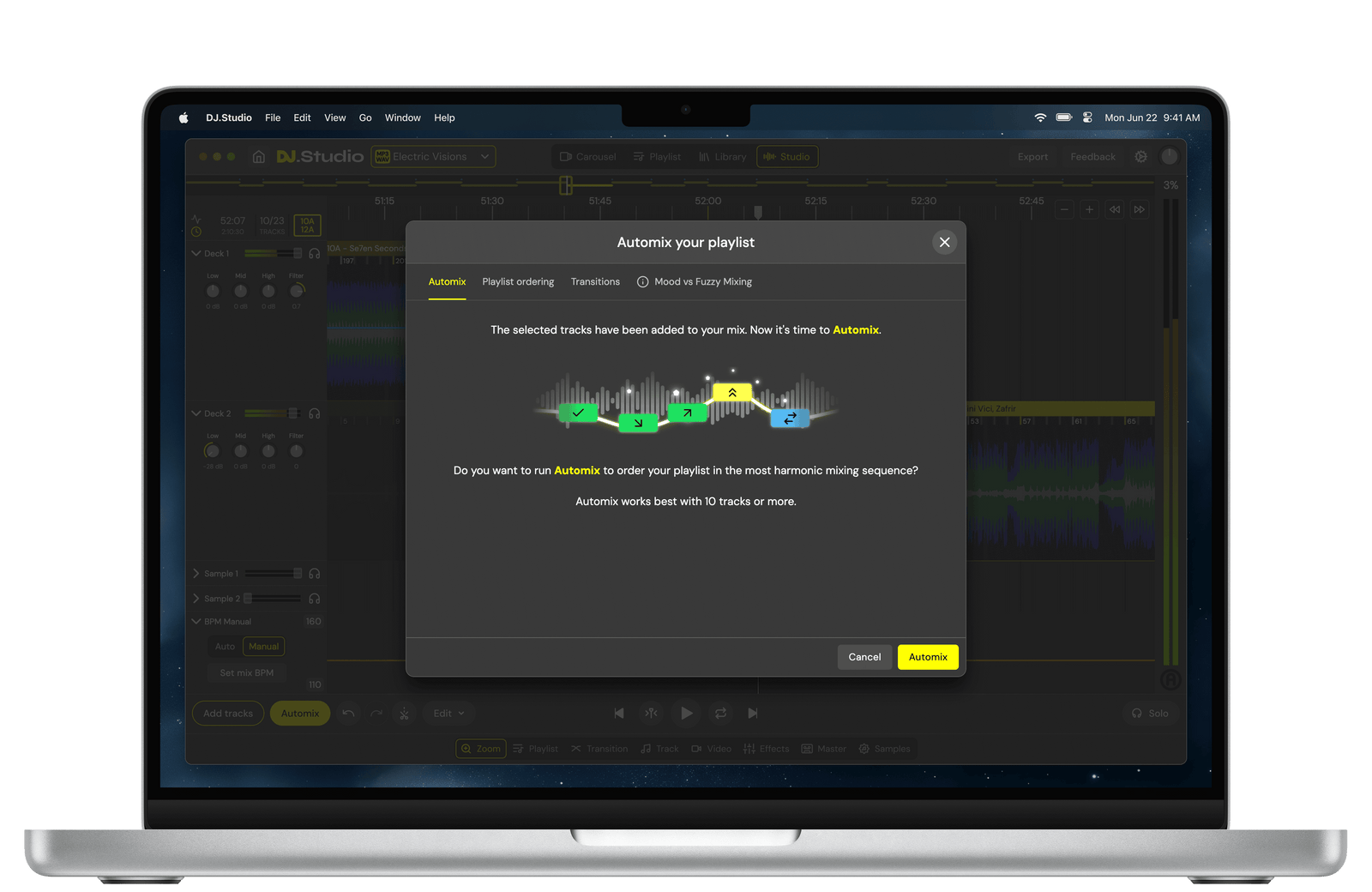Click the rewind double-arrow timeline button
1372x892 pixels.
(1114, 209)
